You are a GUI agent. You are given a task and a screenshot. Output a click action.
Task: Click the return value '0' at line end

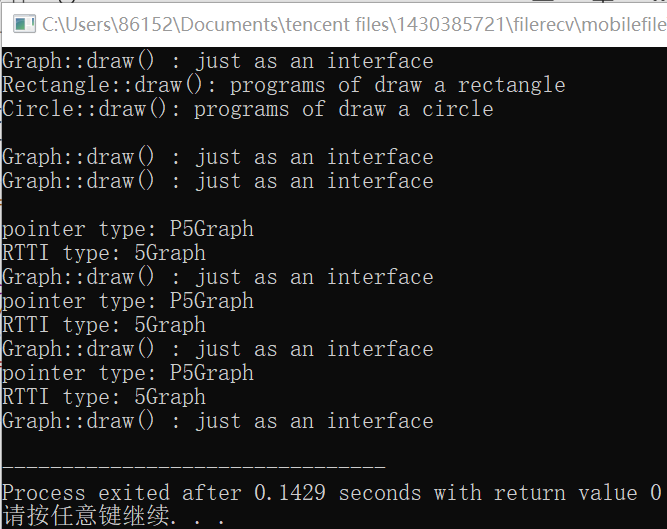click(656, 492)
